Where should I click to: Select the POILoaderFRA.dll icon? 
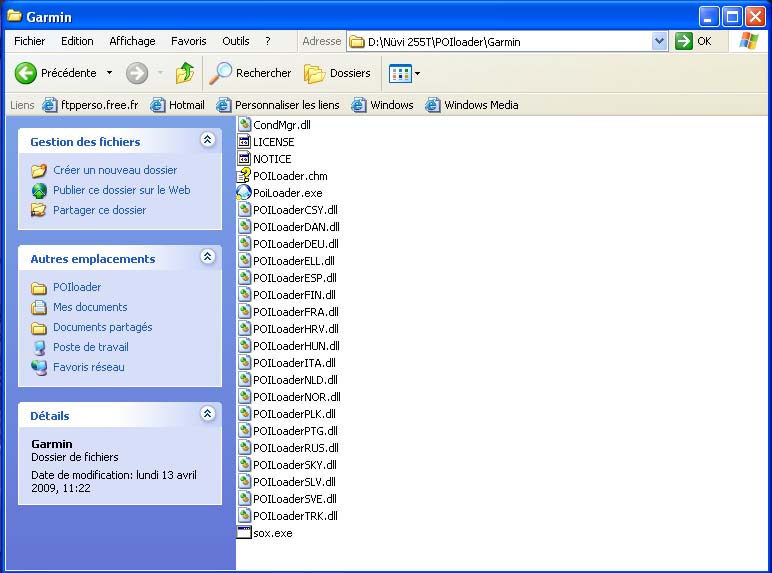point(245,312)
